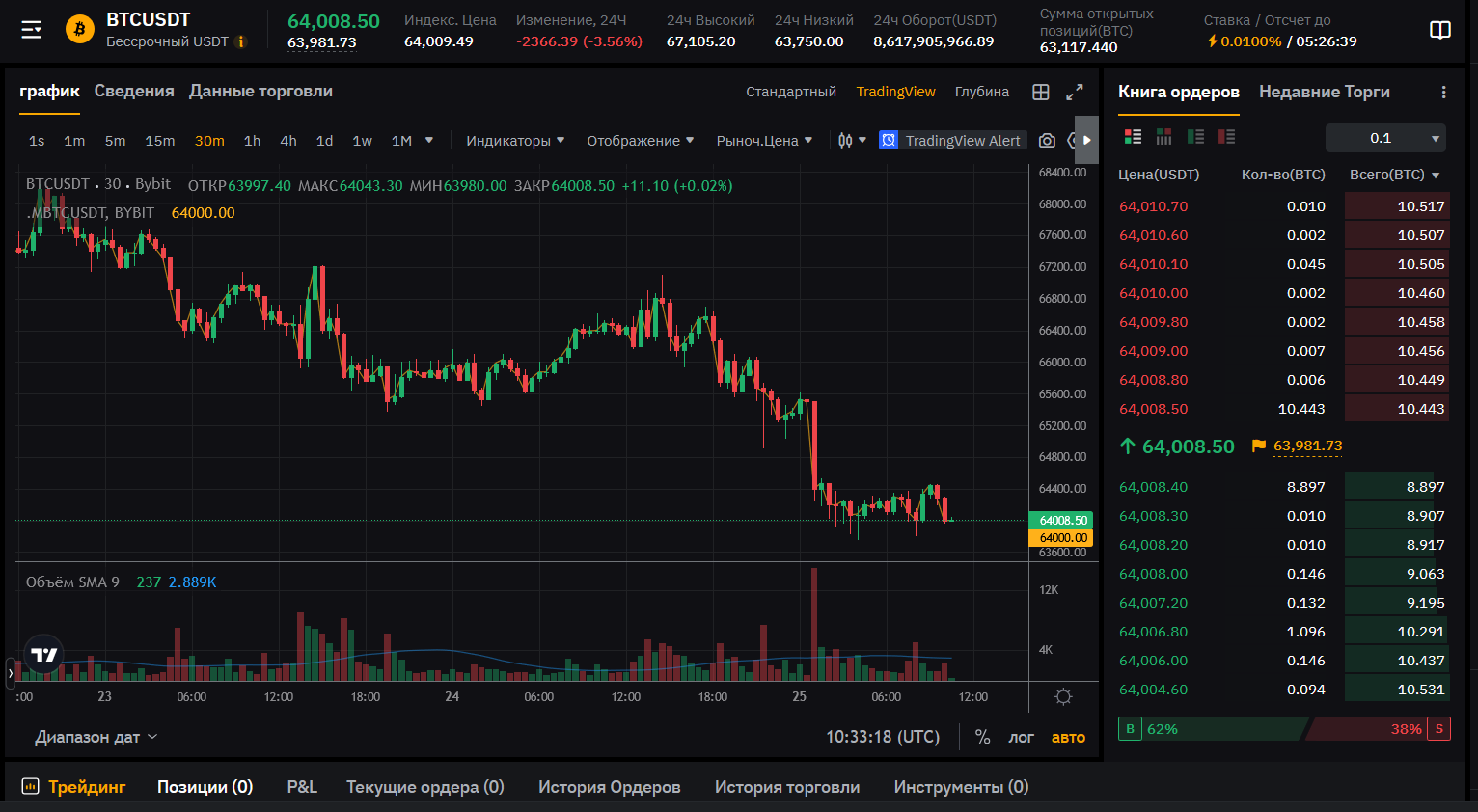Open chart settings gear icon

point(1063,696)
